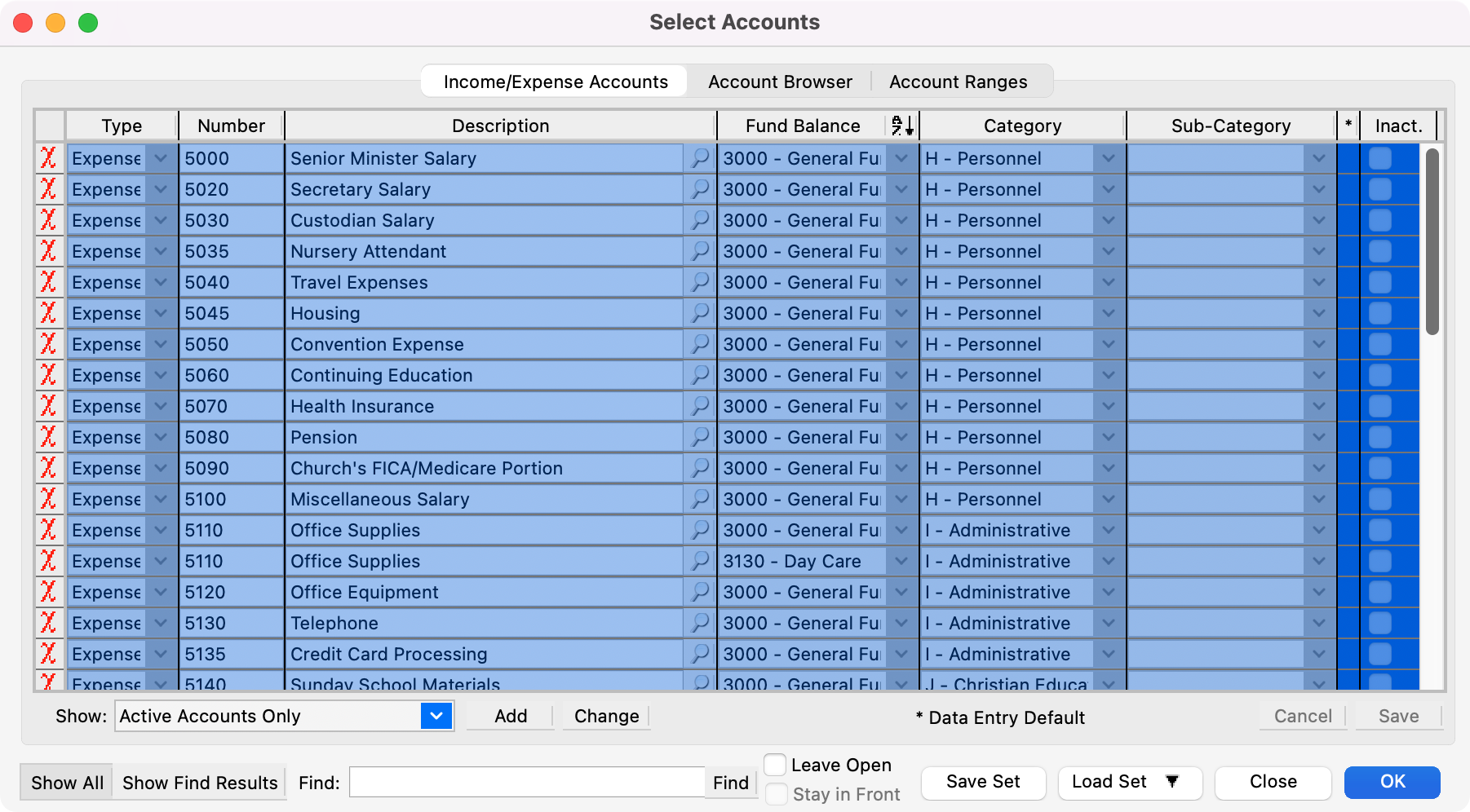
Task: Toggle the inactive checkbox for Custodian Salary
Action: click(1380, 220)
